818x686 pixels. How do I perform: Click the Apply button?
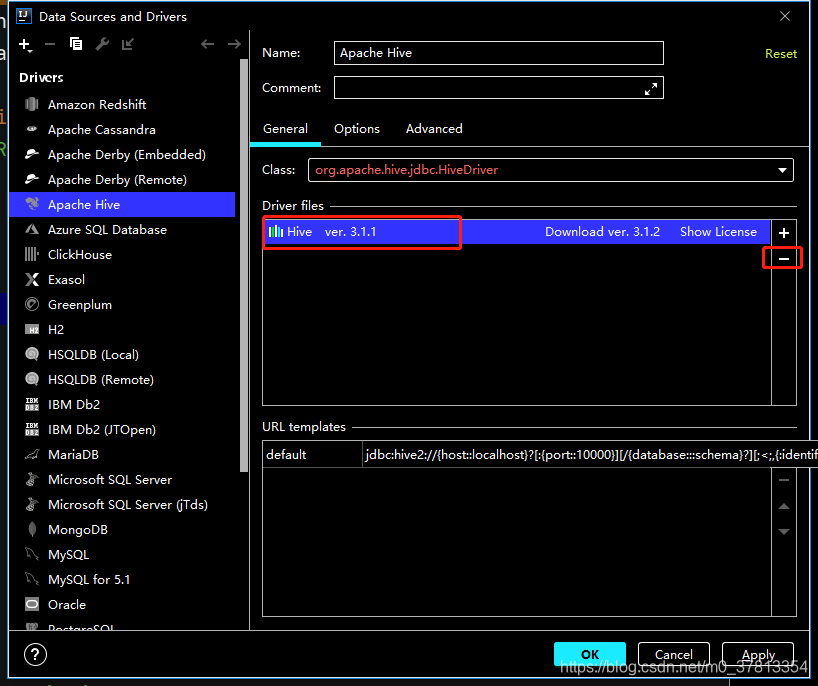pyautogui.click(x=758, y=654)
